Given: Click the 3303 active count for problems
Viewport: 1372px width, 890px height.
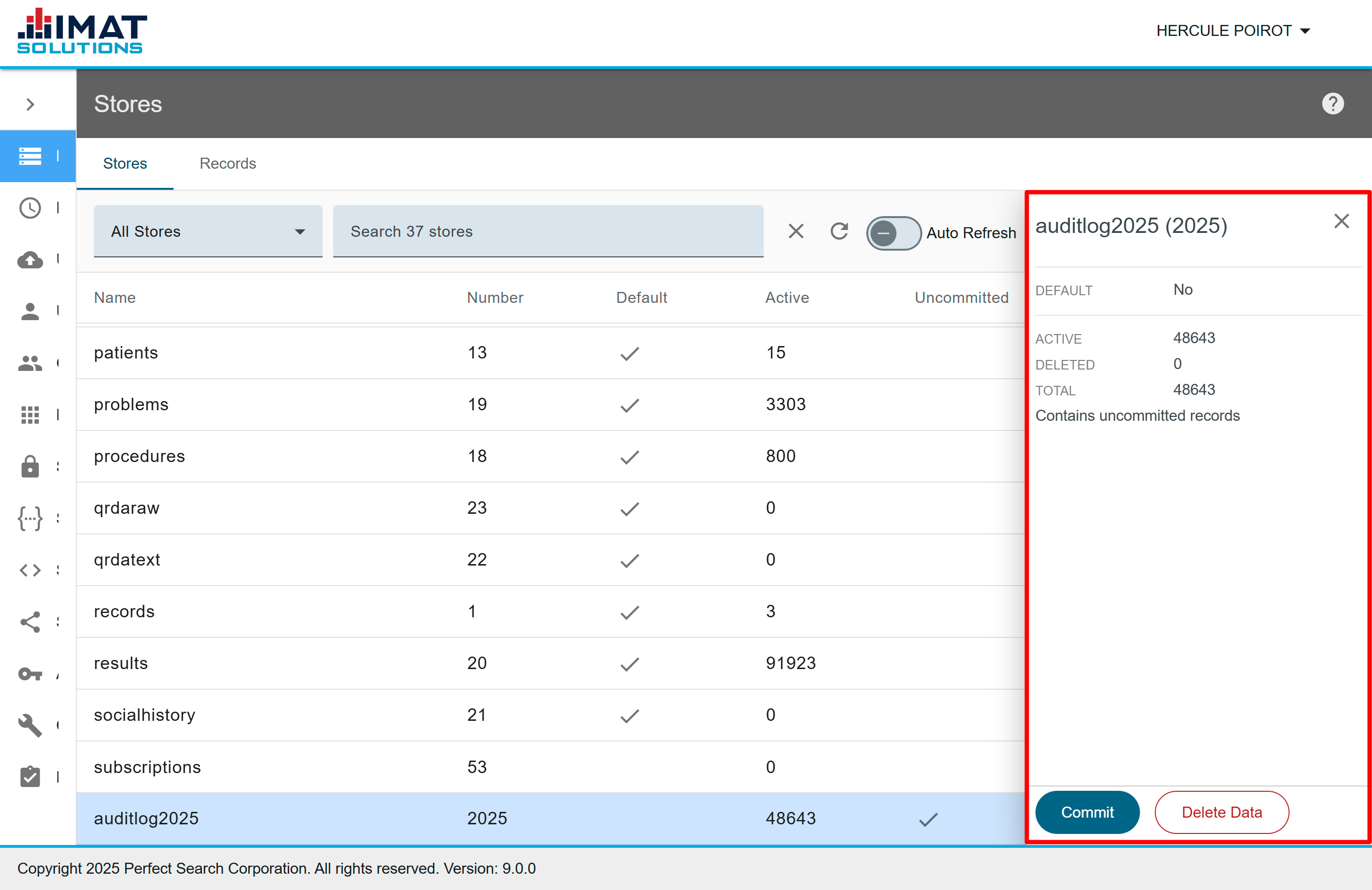Looking at the screenshot, I should pos(785,405).
